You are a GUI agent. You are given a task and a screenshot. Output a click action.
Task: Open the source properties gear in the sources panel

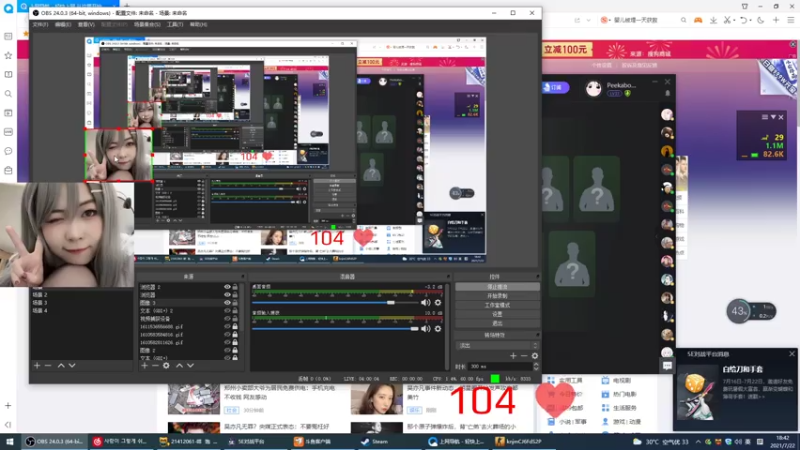[x=166, y=365]
